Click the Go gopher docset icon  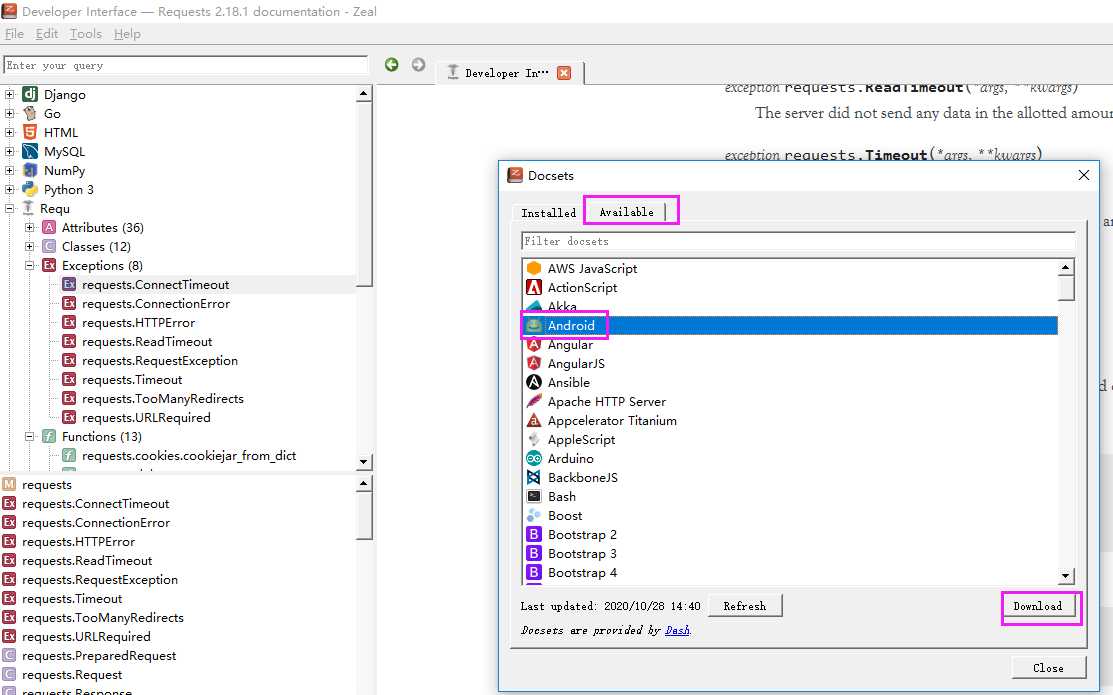tap(30, 114)
